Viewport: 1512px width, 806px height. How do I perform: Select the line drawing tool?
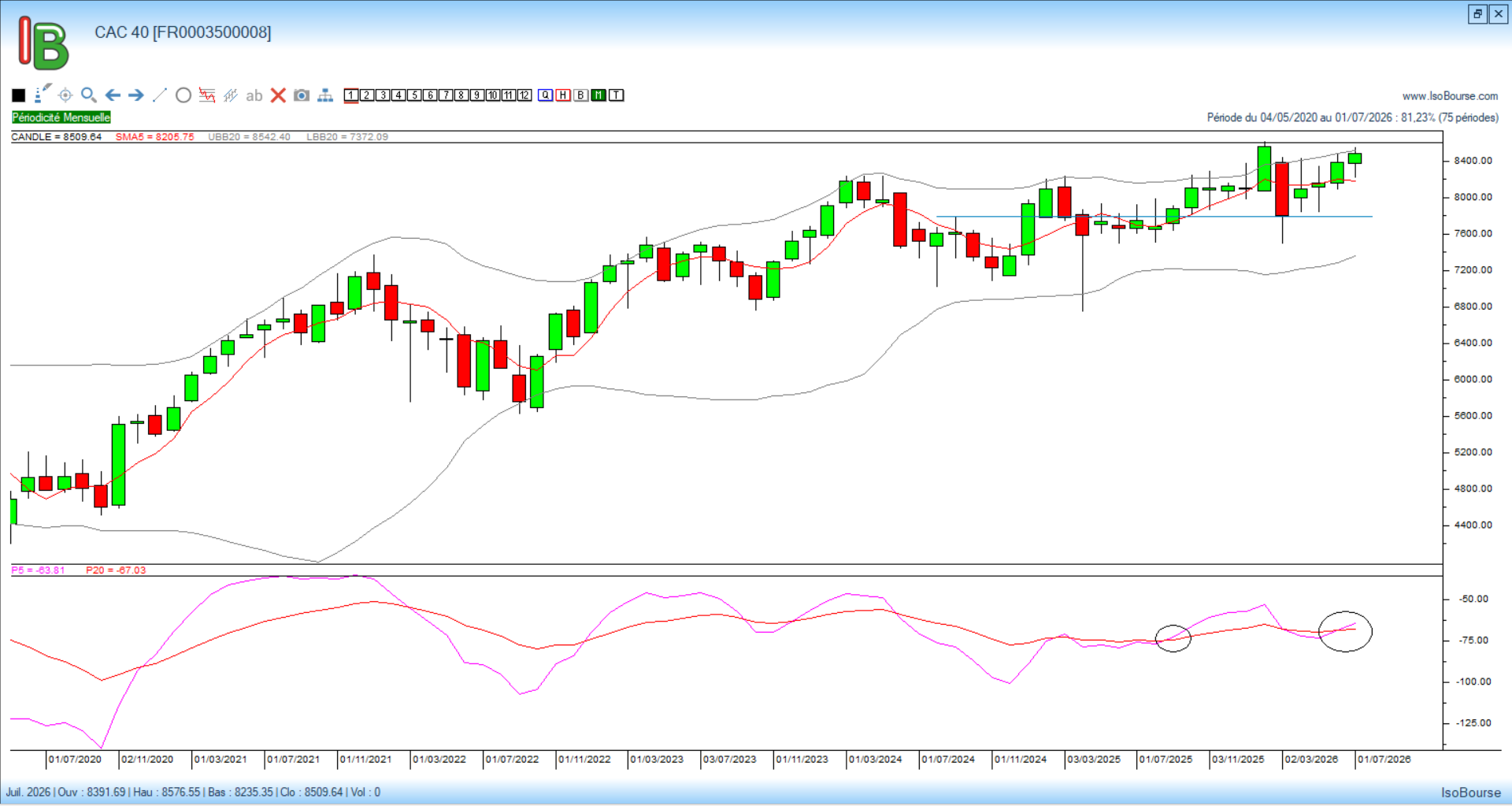pyautogui.click(x=159, y=95)
